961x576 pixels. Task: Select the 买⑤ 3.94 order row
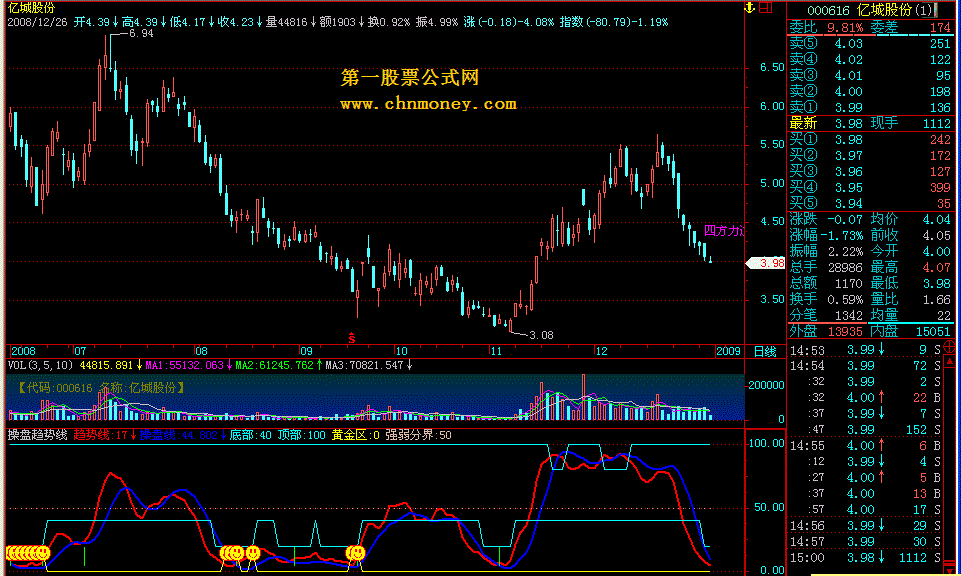870,203
